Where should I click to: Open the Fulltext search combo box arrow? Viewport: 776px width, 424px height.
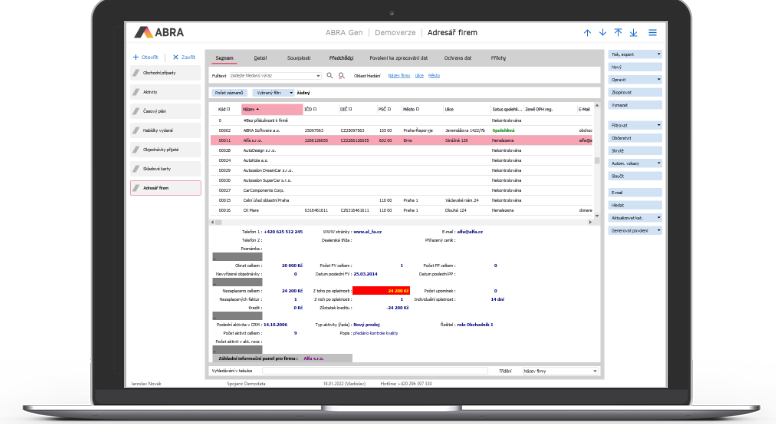[318, 75]
